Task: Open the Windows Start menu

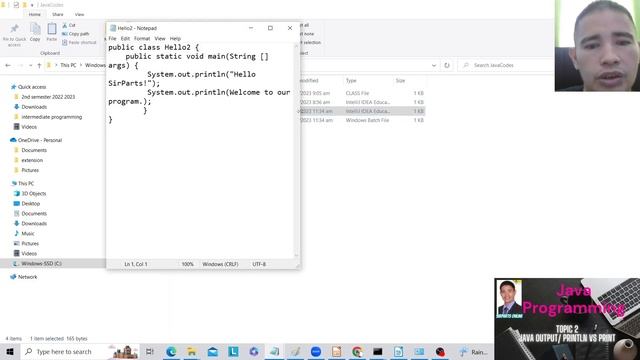Action: tap(10, 351)
